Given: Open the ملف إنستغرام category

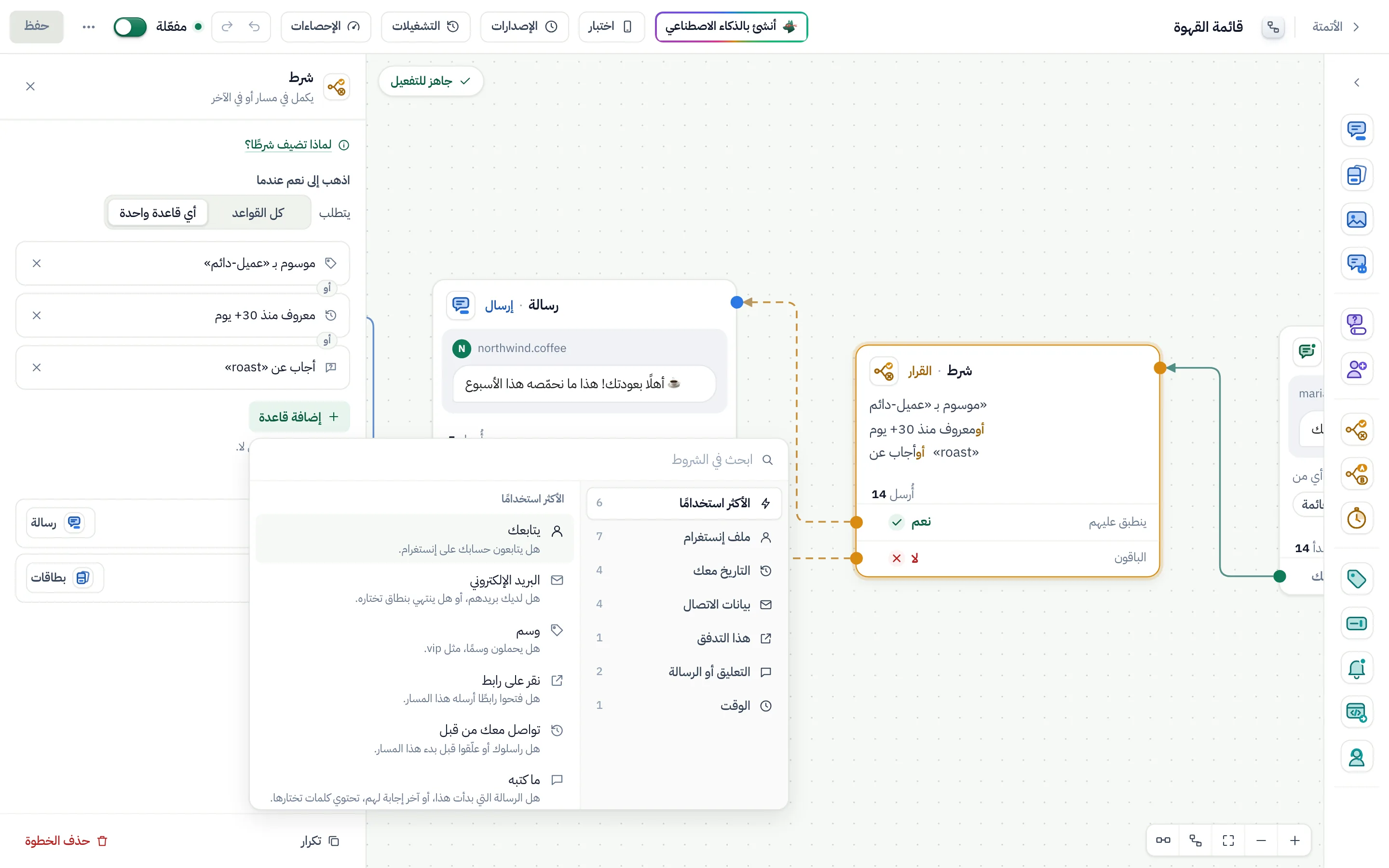Looking at the screenshot, I should (684, 537).
